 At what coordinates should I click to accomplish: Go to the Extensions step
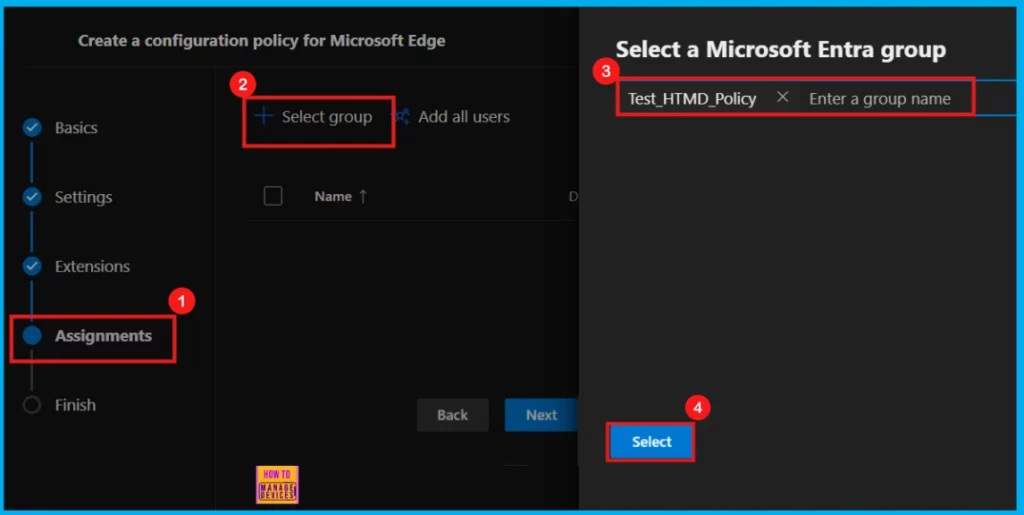(x=92, y=266)
